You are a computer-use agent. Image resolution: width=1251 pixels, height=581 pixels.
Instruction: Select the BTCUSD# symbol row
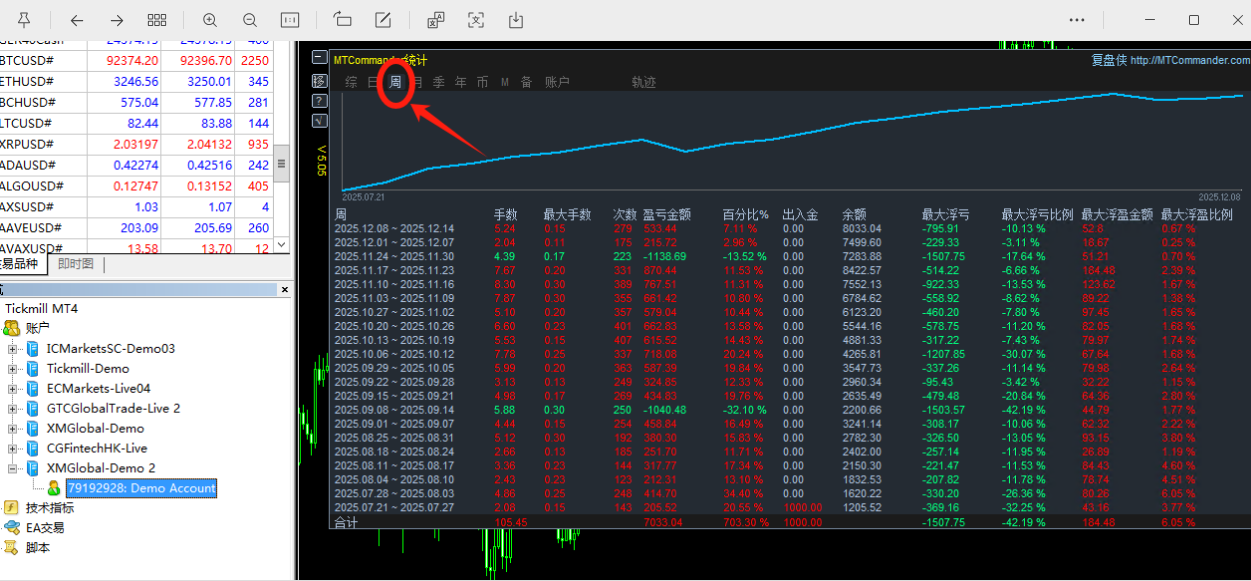pyautogui.click(x=137, y=60)
